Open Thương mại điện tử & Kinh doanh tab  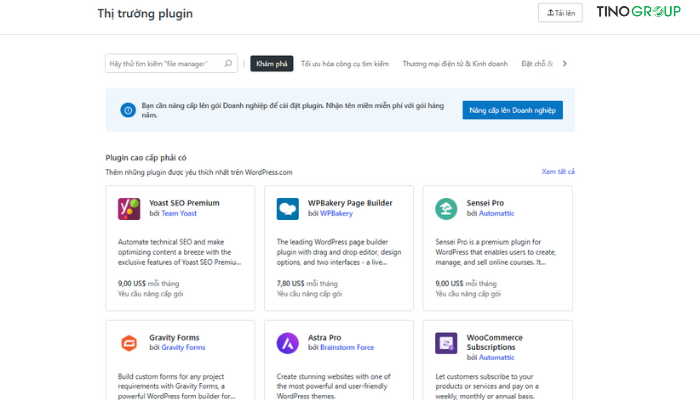point(455,64)
